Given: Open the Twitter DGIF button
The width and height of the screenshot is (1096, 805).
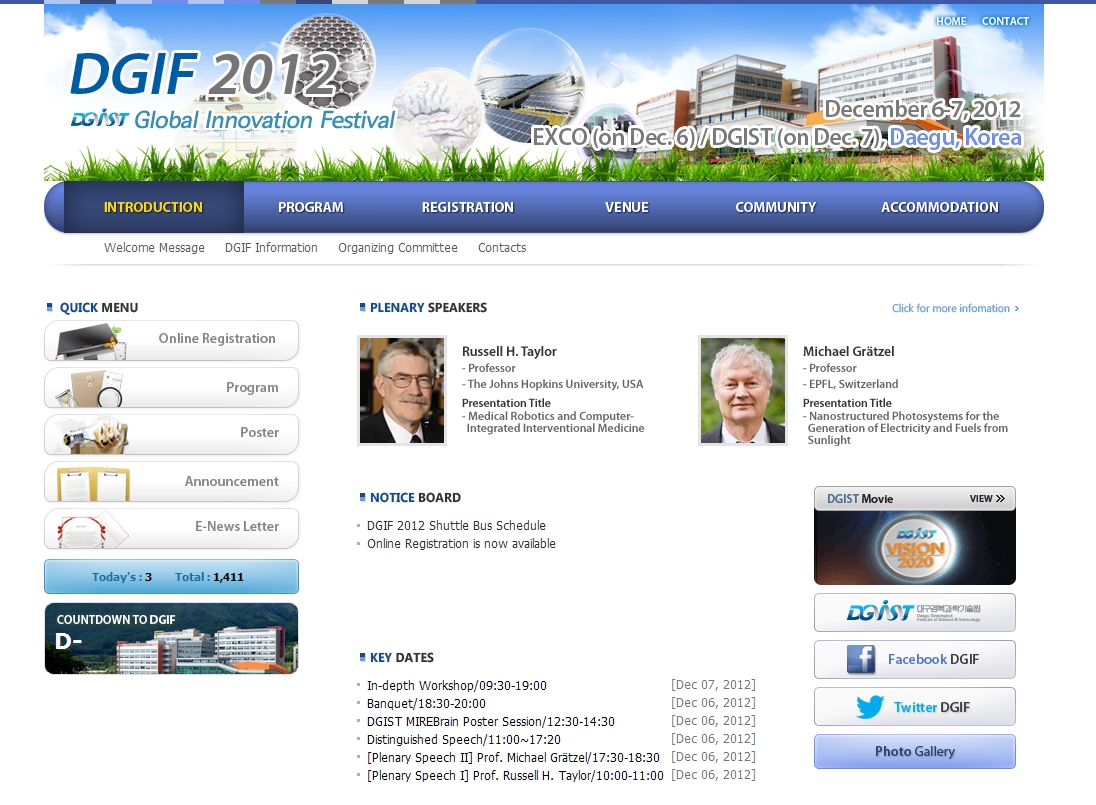Looking at the screenshot, I should 914,706.
